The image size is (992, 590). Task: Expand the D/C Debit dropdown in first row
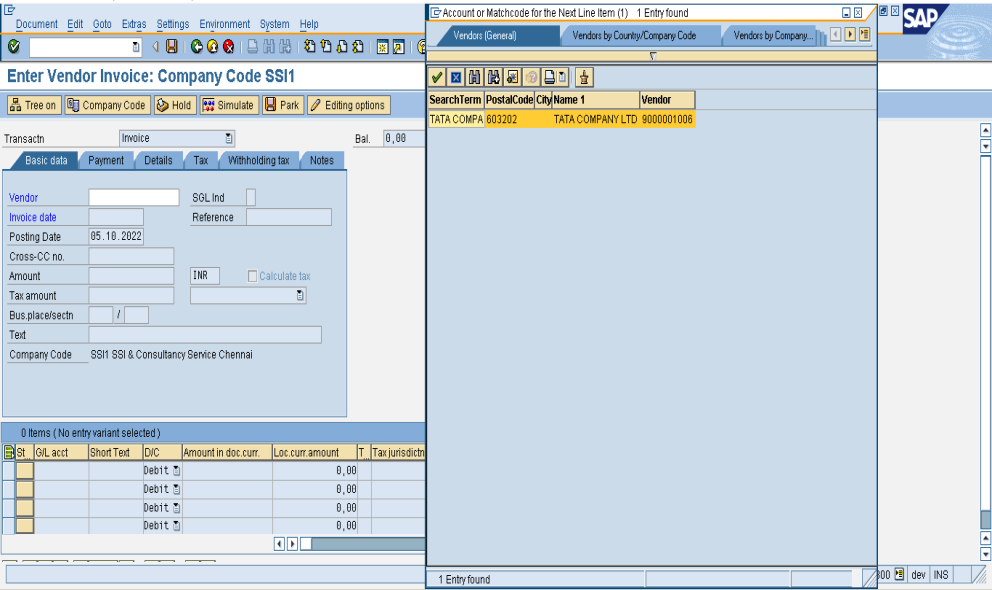pos(177,470)
